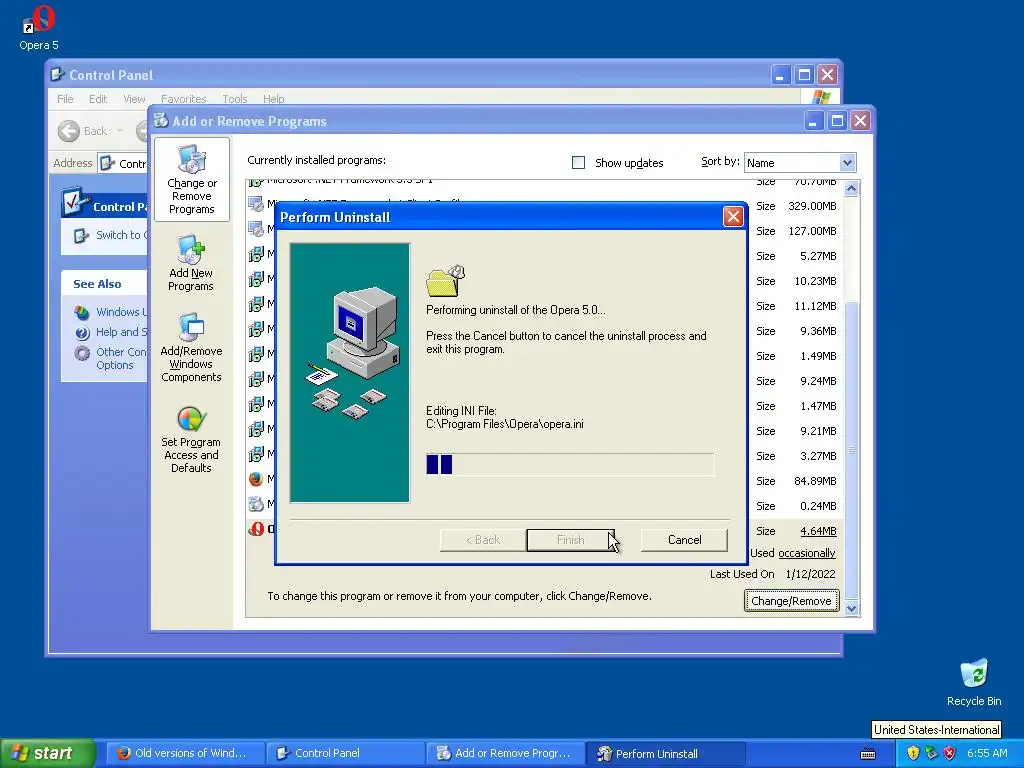Select Change or Remove Programs sidebar icon
Screen dimensions: 1024x768
point(191,180)
